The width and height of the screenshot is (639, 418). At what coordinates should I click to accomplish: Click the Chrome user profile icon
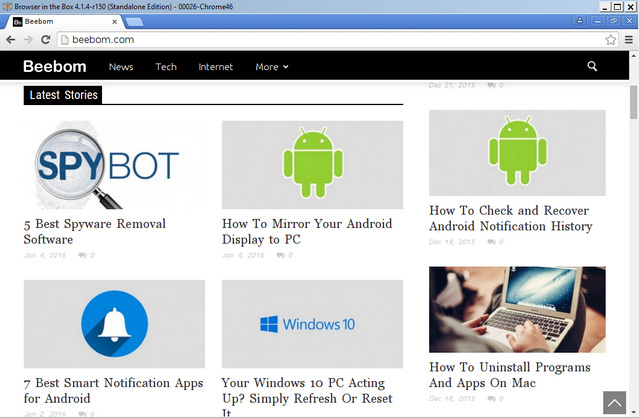coord(579,20)
